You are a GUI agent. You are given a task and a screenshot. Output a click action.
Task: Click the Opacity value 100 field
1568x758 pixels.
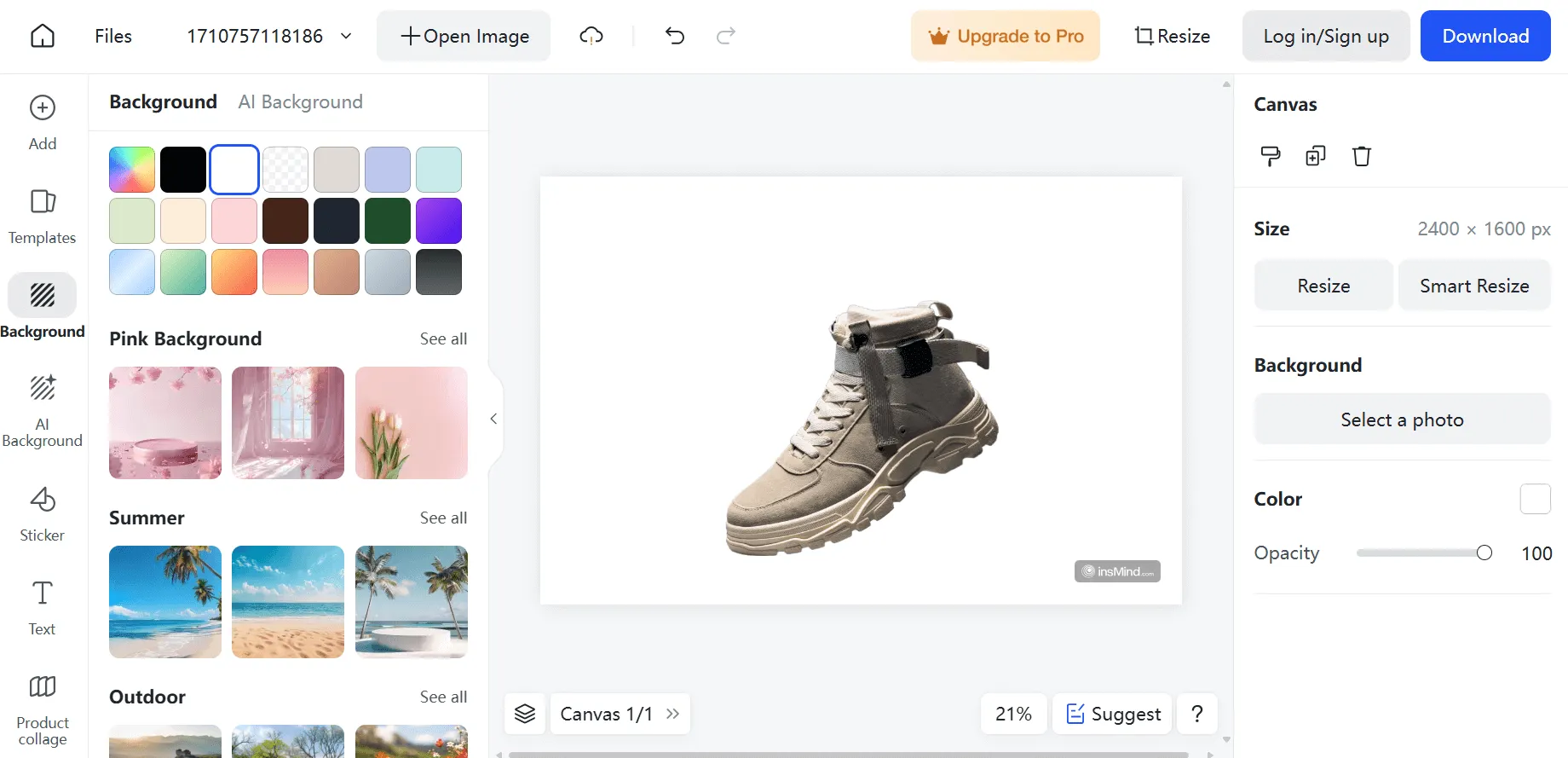(1536, 553)
